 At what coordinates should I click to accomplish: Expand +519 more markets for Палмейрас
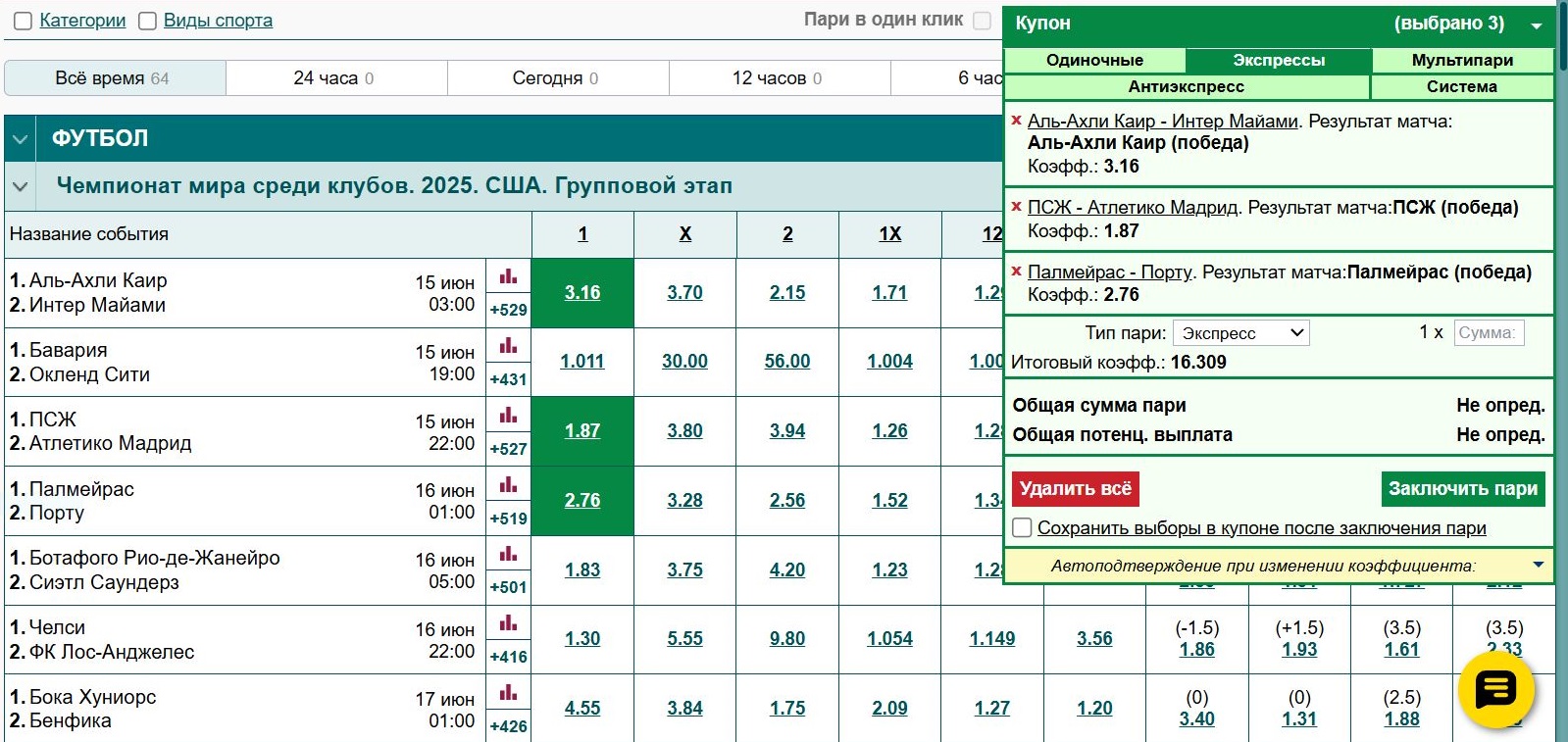tap(508, 519)
